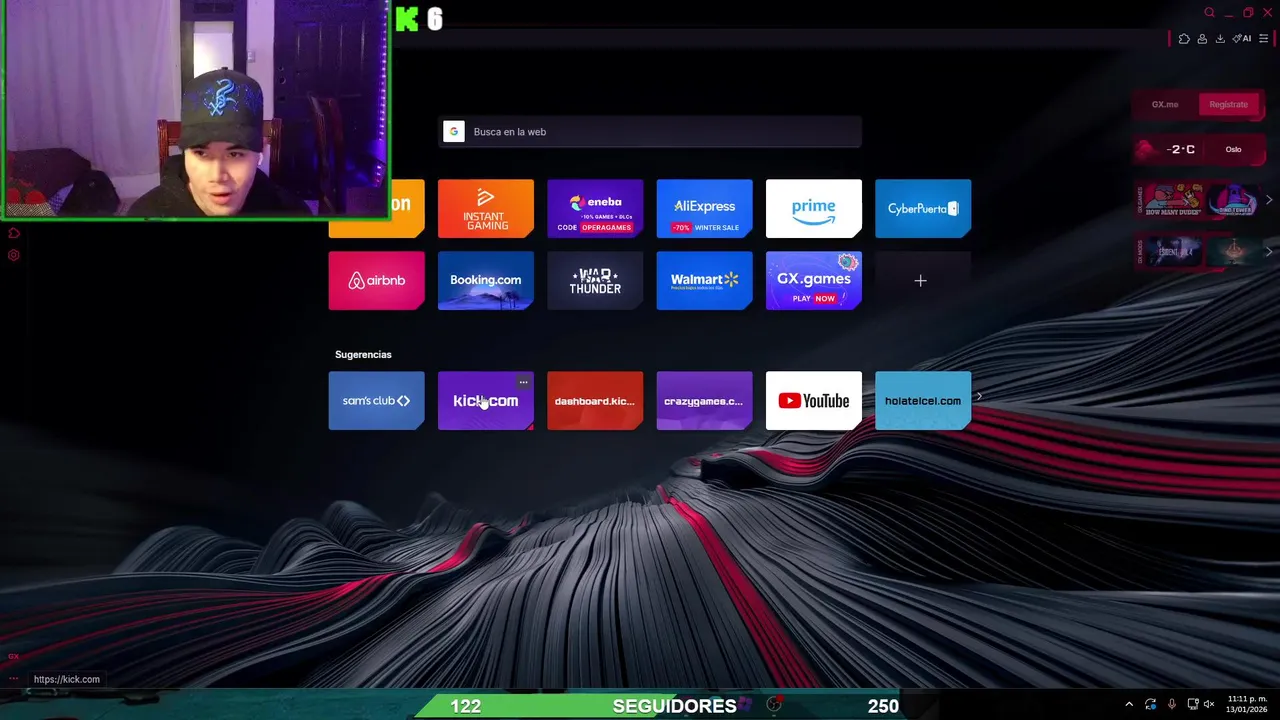Open the Downloads icon in toolbar

click(x=1220, y=39)
